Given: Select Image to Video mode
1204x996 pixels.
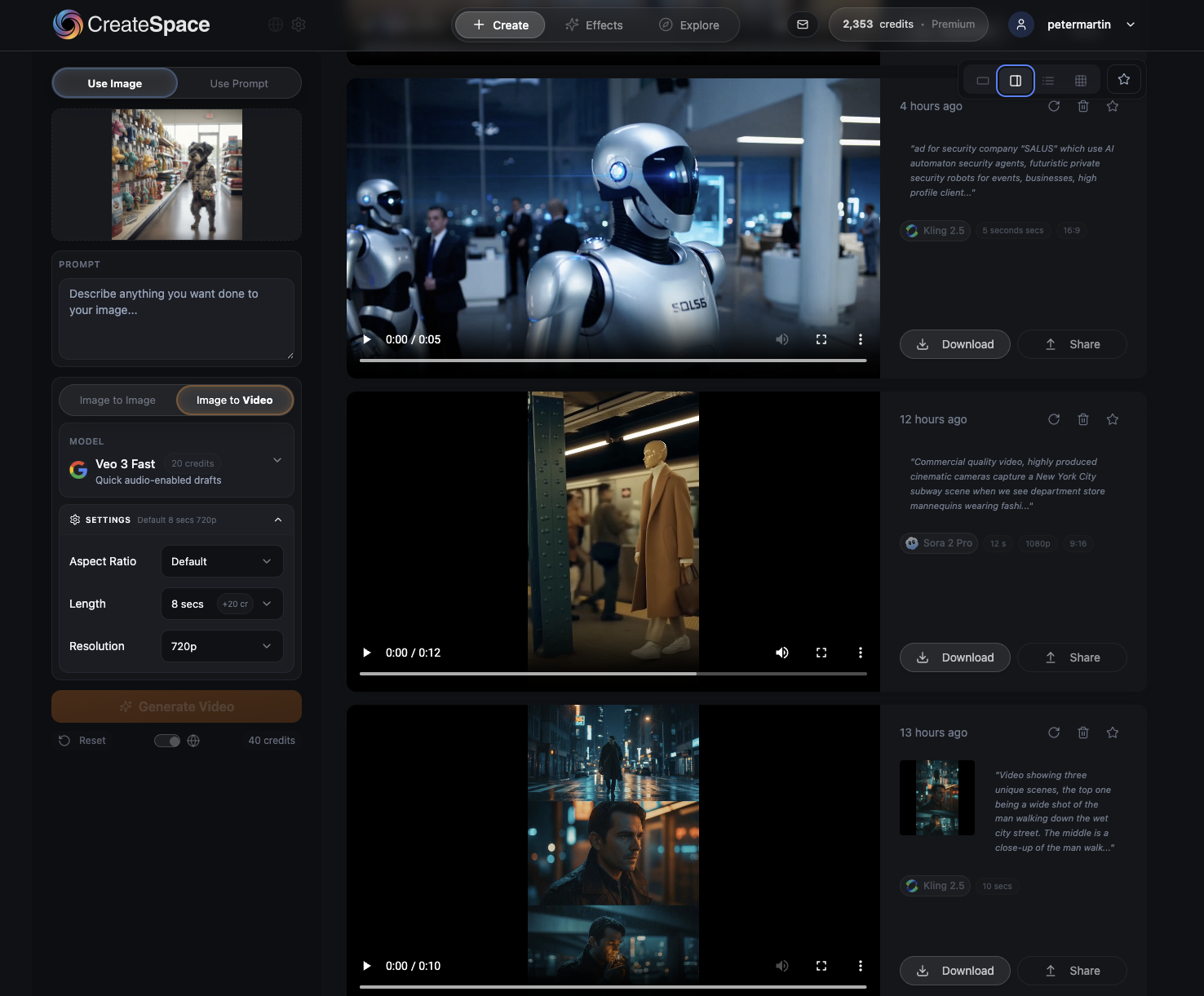Looking at the screenshot, I should (x=235, y=401).
